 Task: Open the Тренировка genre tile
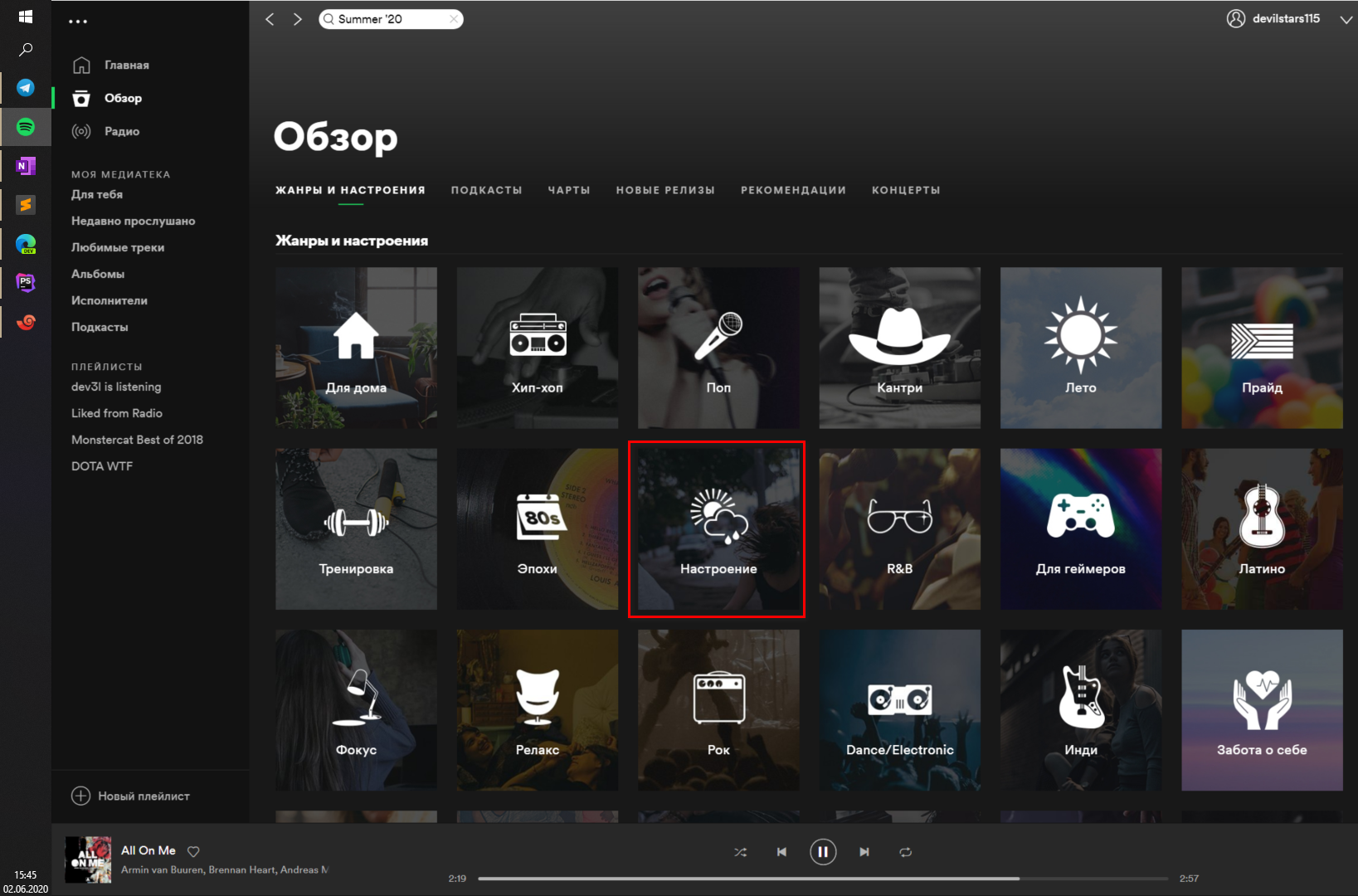(x=356, y=529)
